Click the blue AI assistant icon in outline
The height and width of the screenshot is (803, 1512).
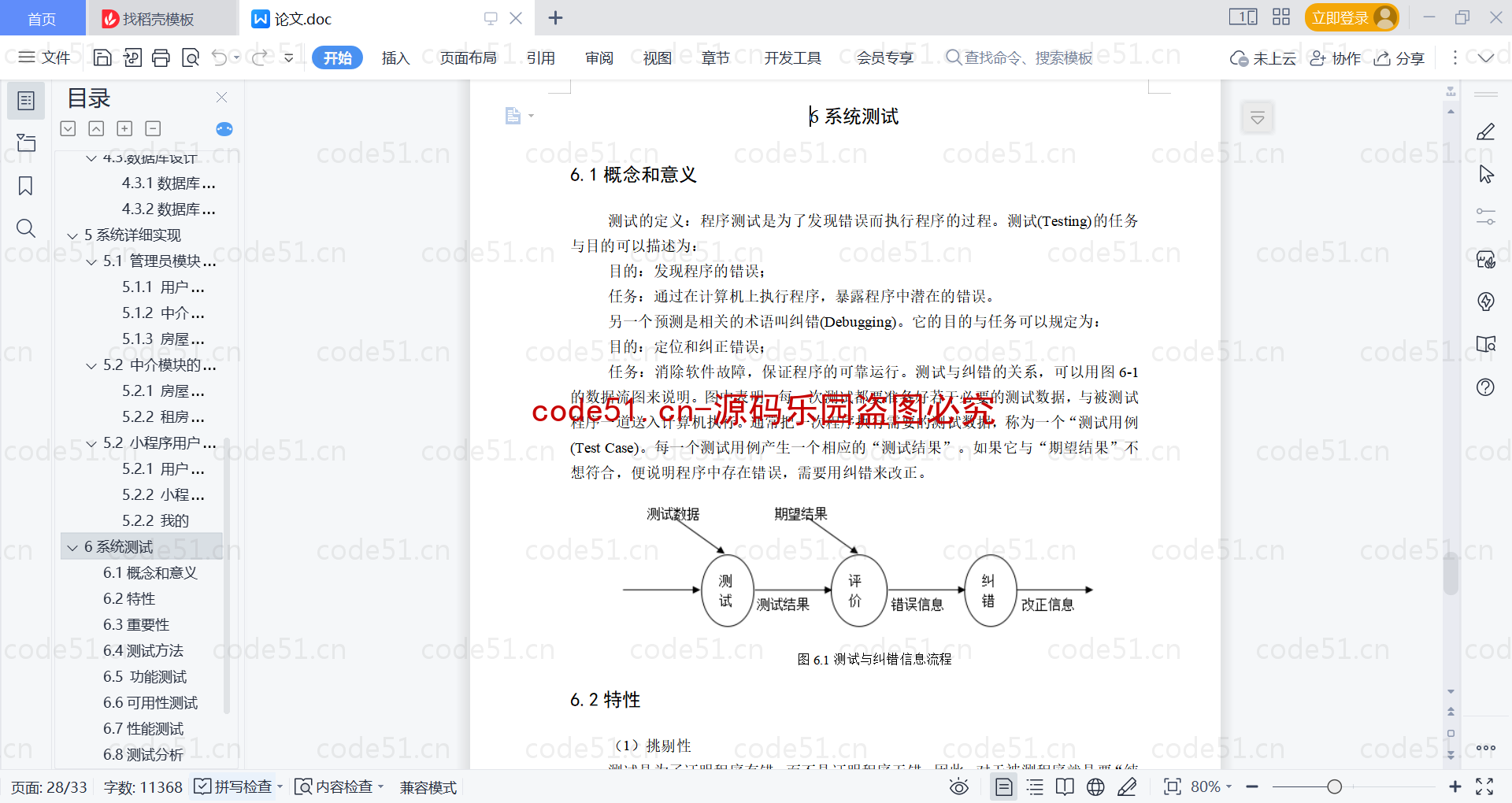[x=224, y=129]
